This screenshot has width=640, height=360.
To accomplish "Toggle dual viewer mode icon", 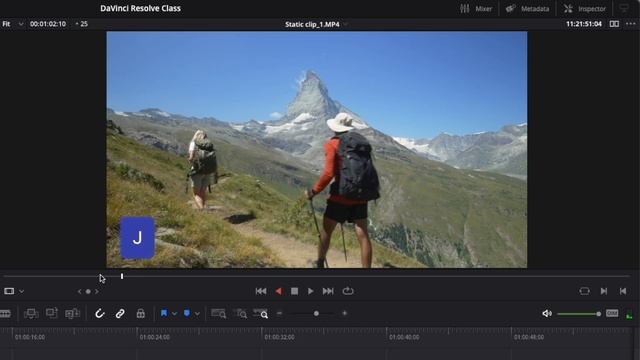I will pyautogui.click(x=614, y=24).
